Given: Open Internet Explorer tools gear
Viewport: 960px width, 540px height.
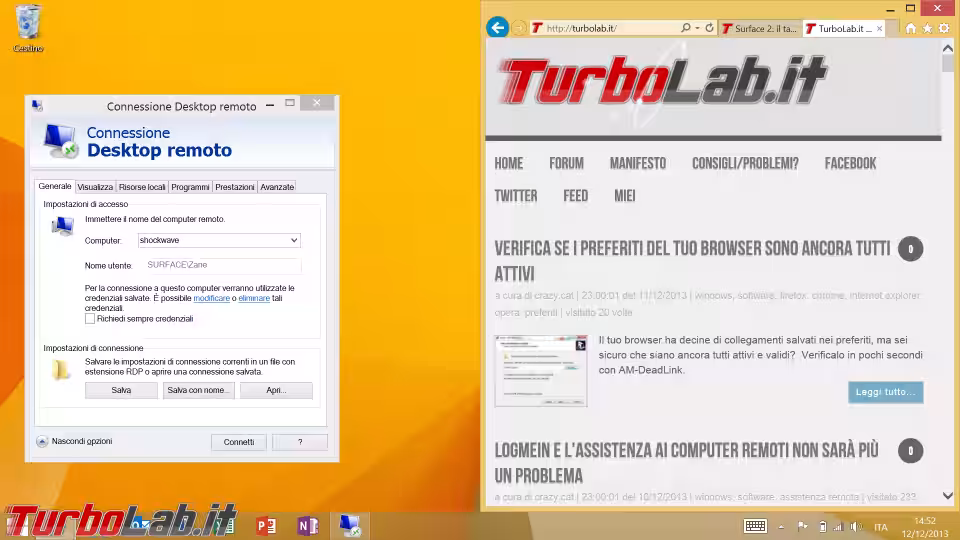Looking at the screenshot, I should tap(943, 28).
